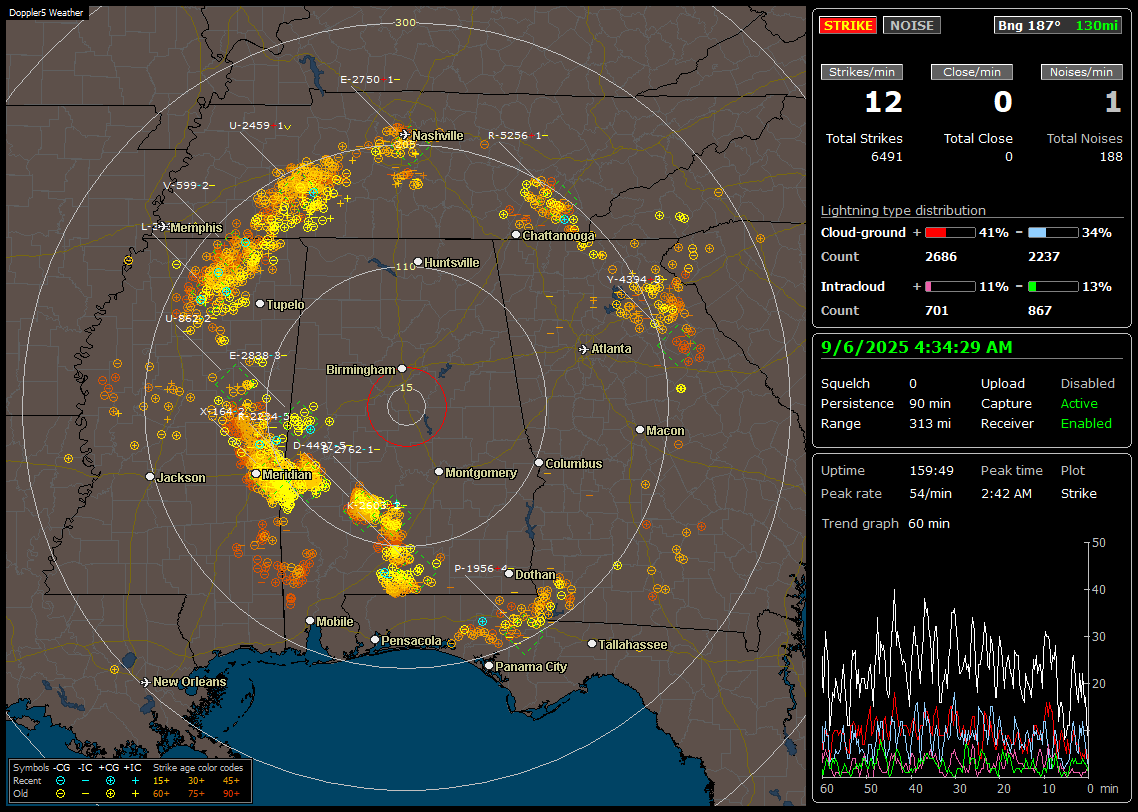Select the Macon city marker dot

point(639,430)
